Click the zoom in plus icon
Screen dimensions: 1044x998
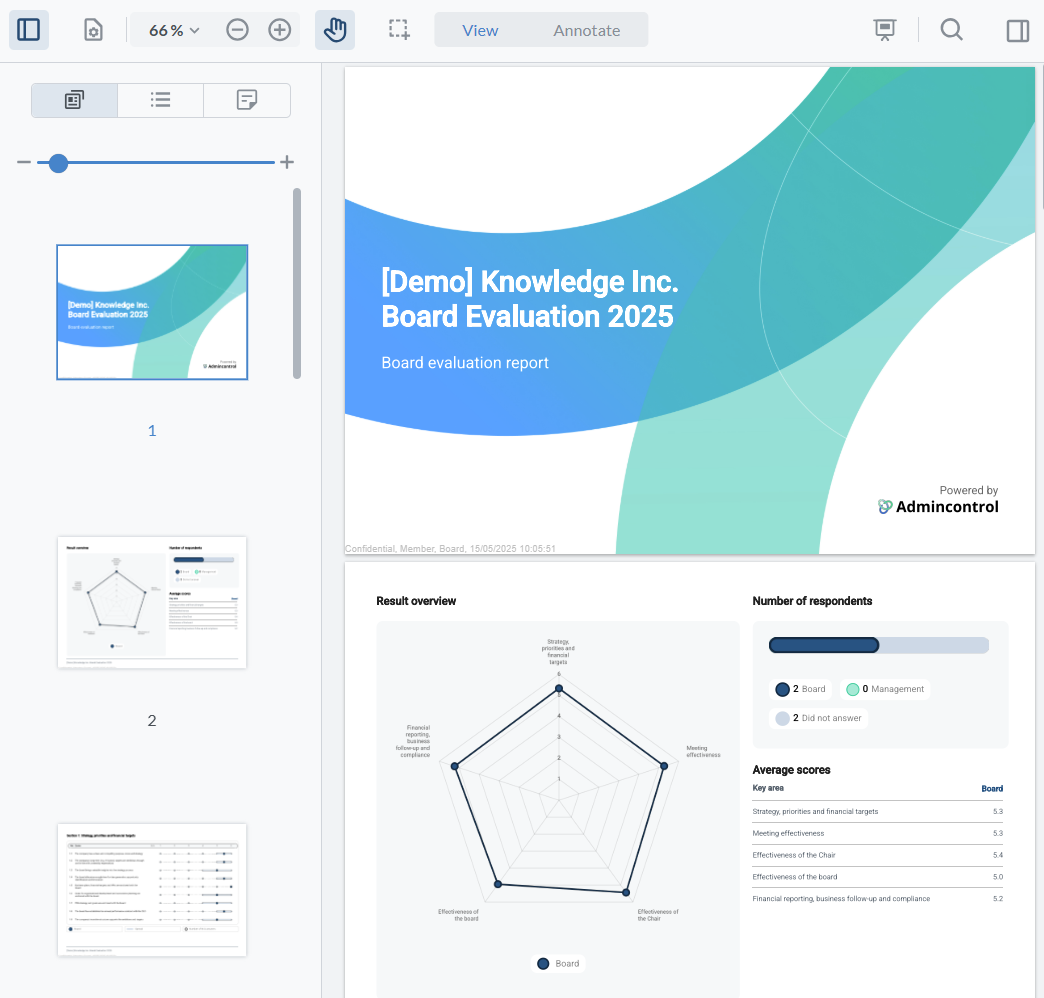pos(280,30)
